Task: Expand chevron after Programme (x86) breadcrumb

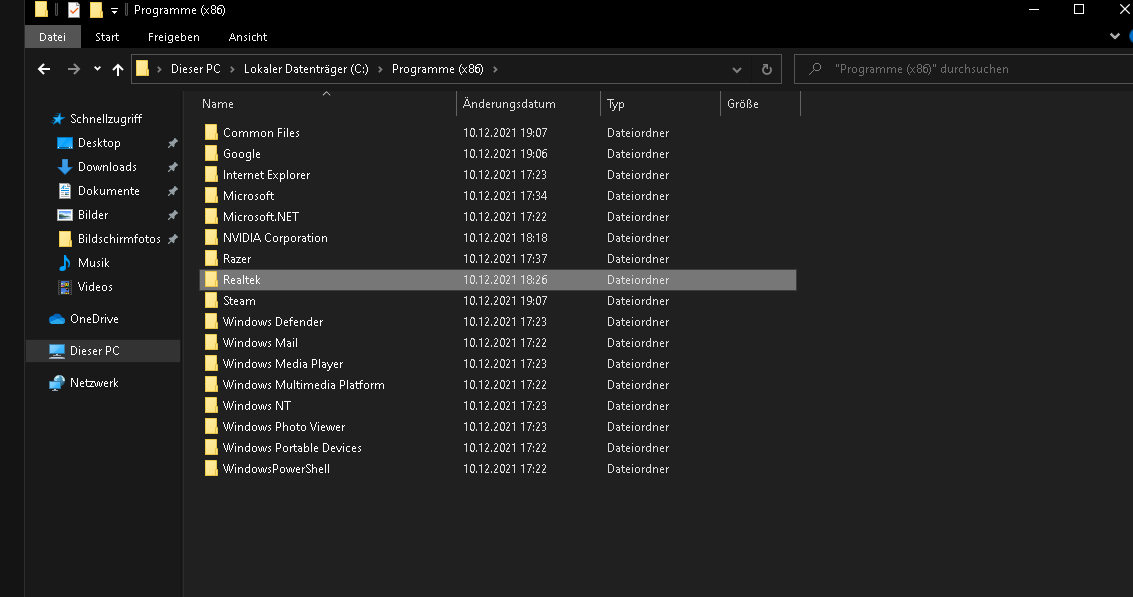Action: tap(495, 69)
